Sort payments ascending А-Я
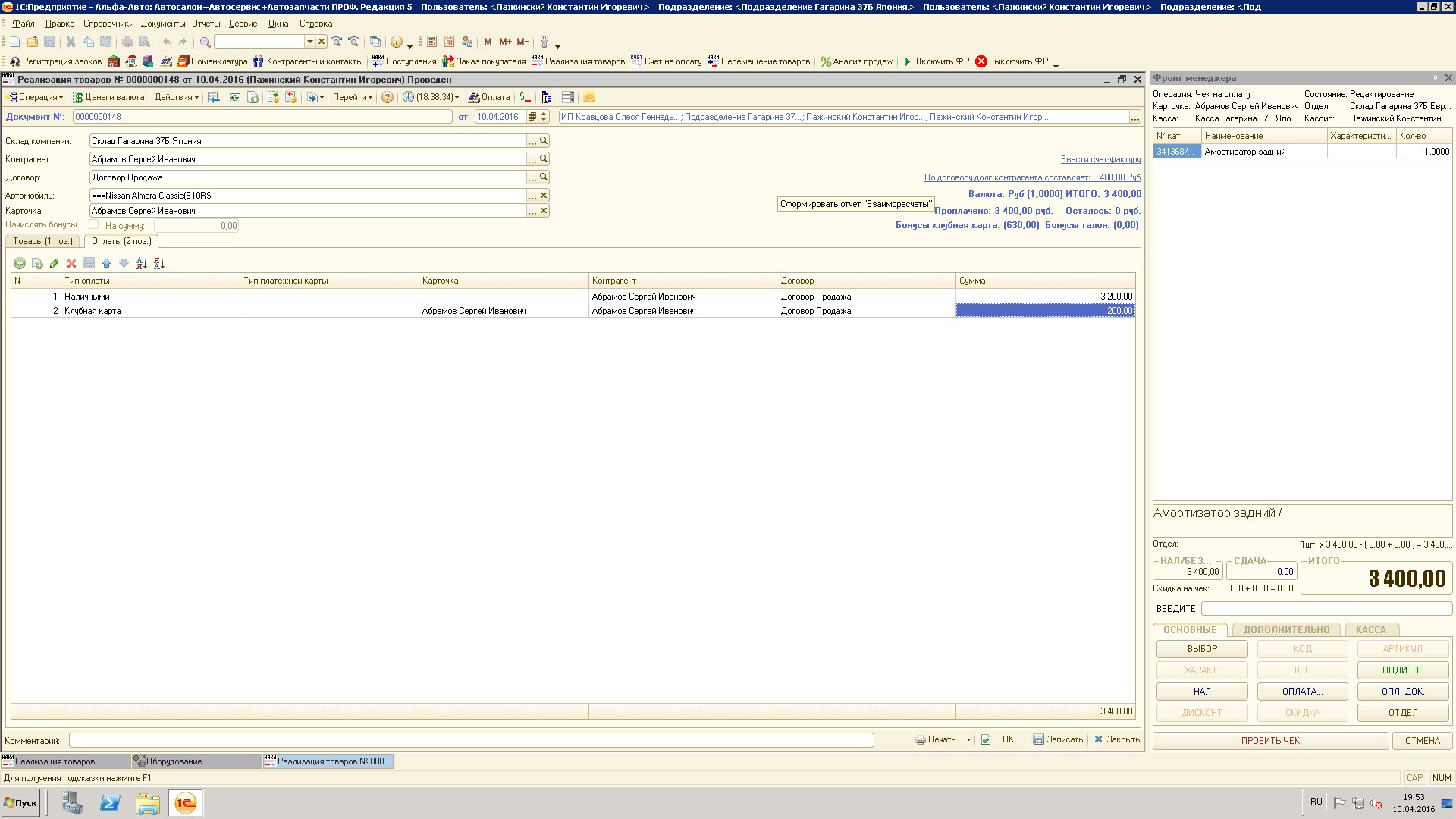Screen dimensions: 1456x819 click(142, 263)
